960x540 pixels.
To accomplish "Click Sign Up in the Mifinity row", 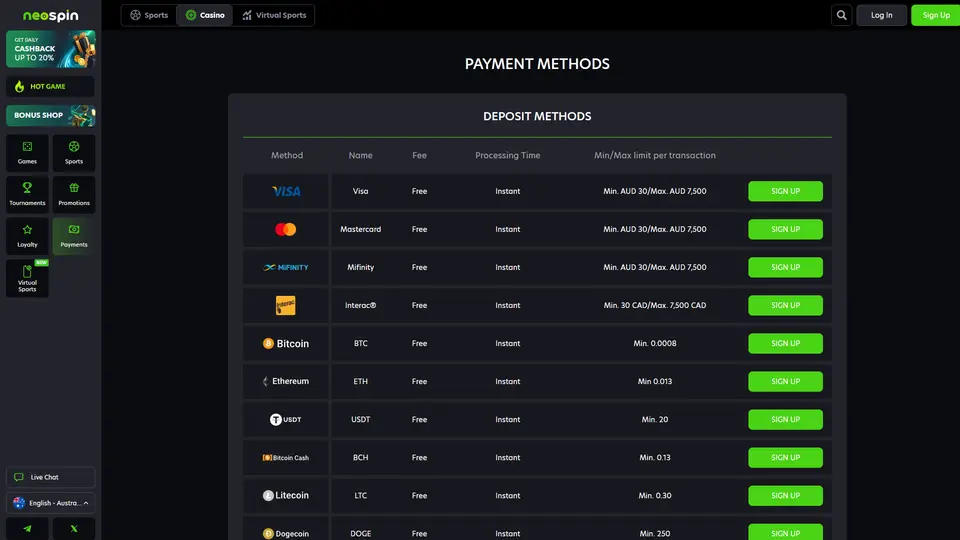I will click(x=786, y=268).
